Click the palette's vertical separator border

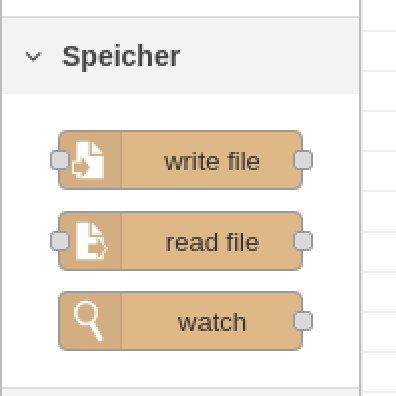tap(360, 198)
